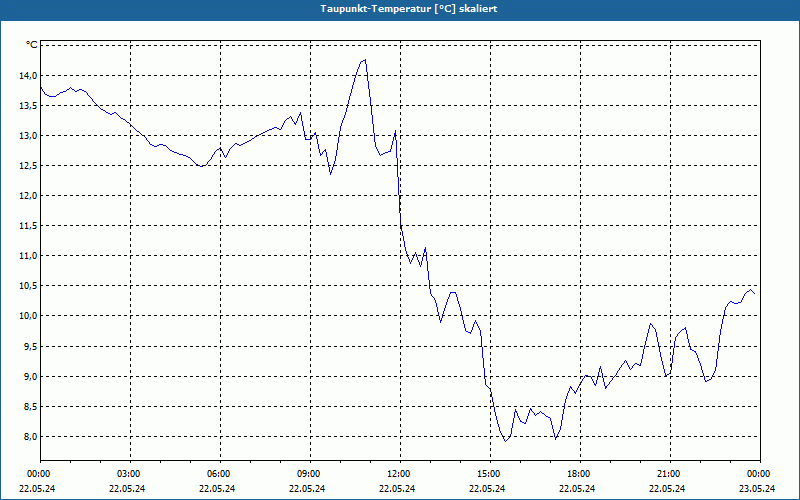800x500 pixels.
Task: Click the 8,5 y-axis tick label
Action: pyautogui.click(x=31, y=407)
